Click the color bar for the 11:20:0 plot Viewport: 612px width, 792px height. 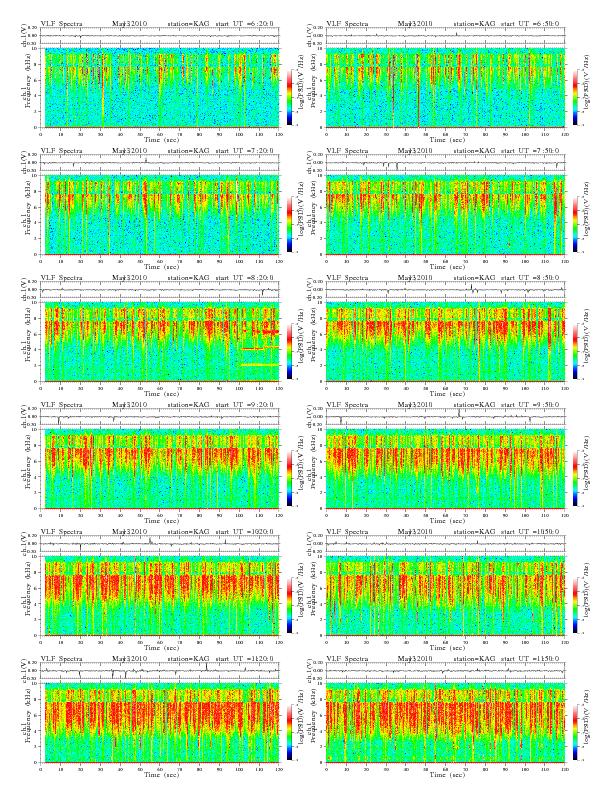tap(289, 732)
